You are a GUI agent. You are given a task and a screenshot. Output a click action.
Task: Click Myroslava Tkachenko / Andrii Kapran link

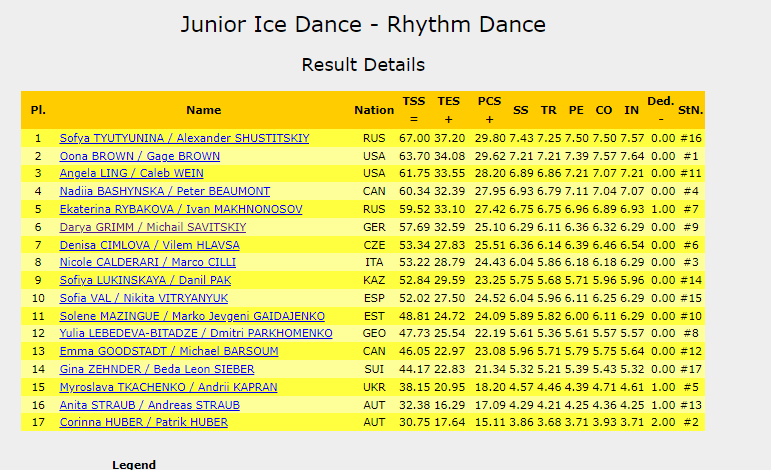click(169, 387)
